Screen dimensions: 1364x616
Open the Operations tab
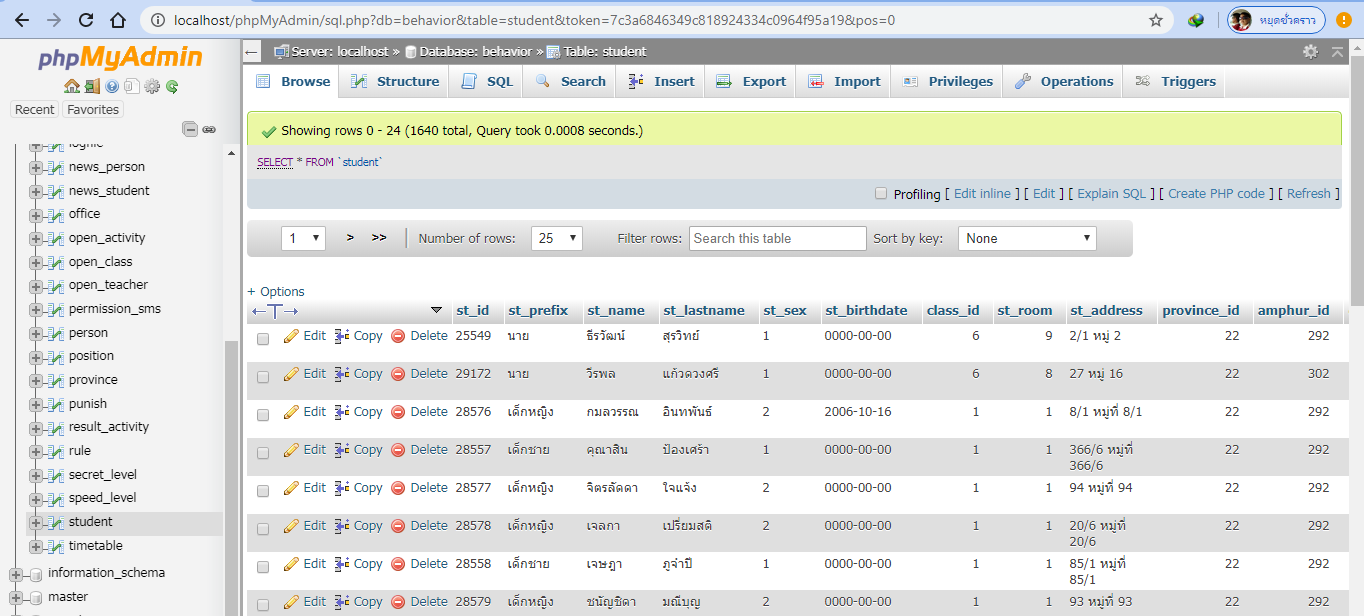click(x=1063, y=82)
